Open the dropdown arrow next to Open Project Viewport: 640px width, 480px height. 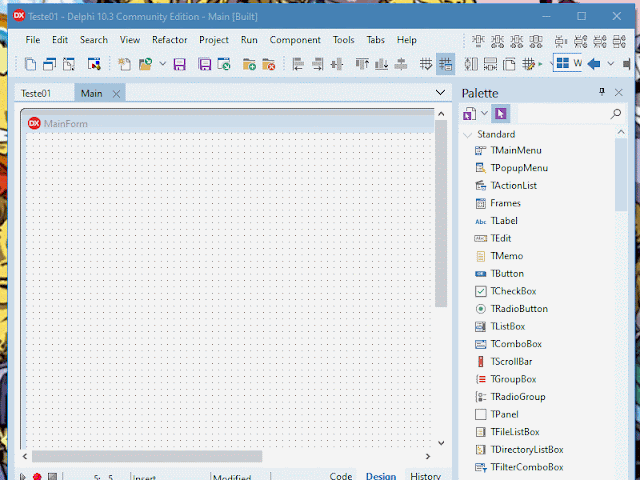point(162,64)
